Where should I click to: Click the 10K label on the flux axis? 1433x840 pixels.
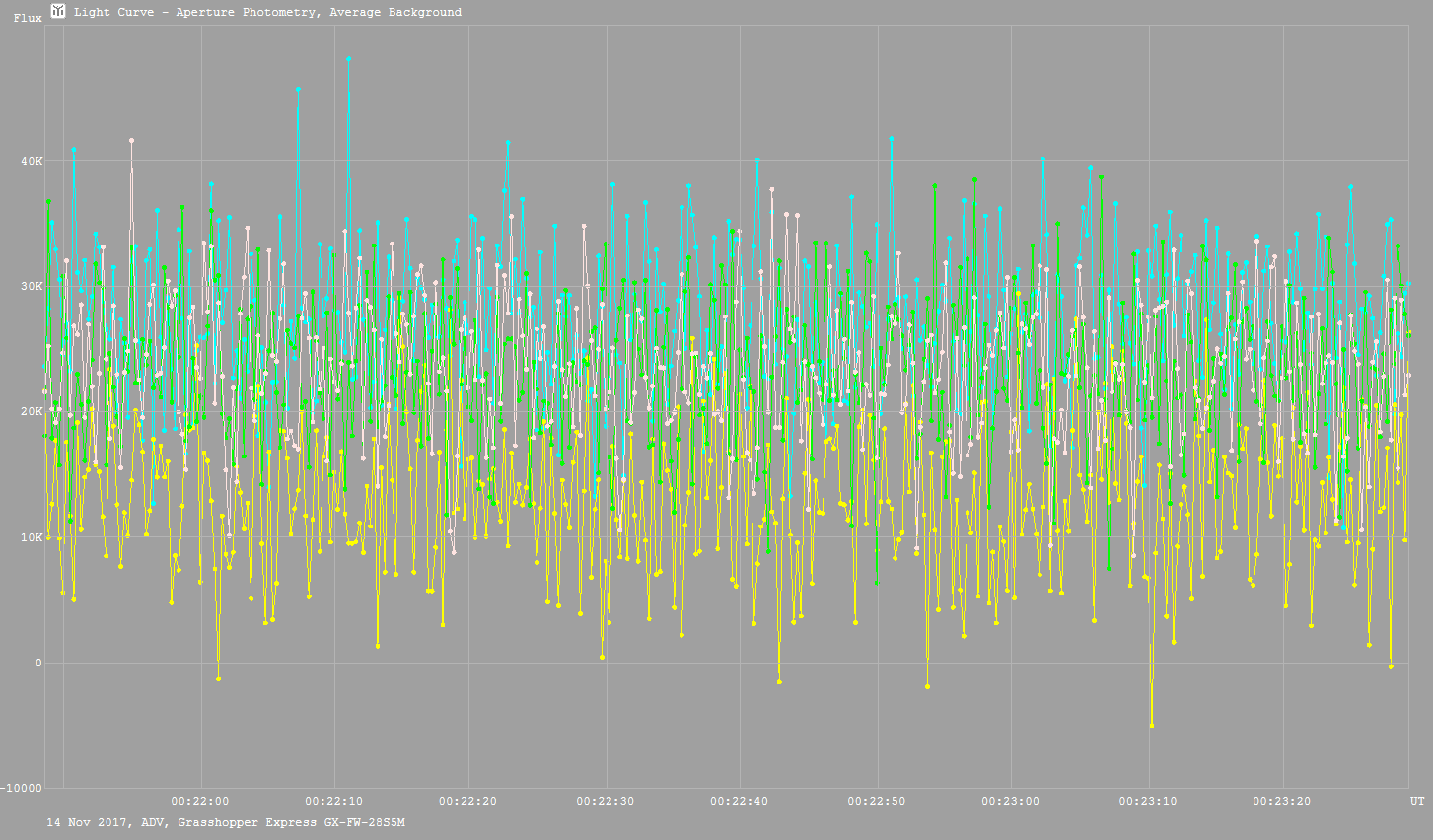tap(33, 538)
